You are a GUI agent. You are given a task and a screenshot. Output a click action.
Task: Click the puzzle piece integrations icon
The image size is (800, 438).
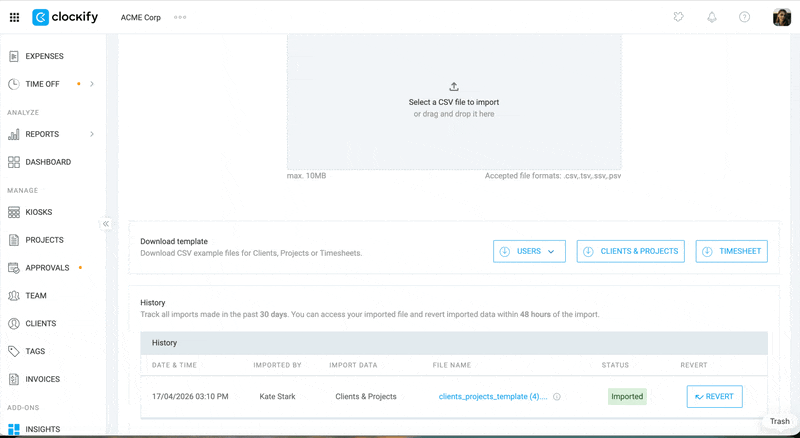coord(678,17)
